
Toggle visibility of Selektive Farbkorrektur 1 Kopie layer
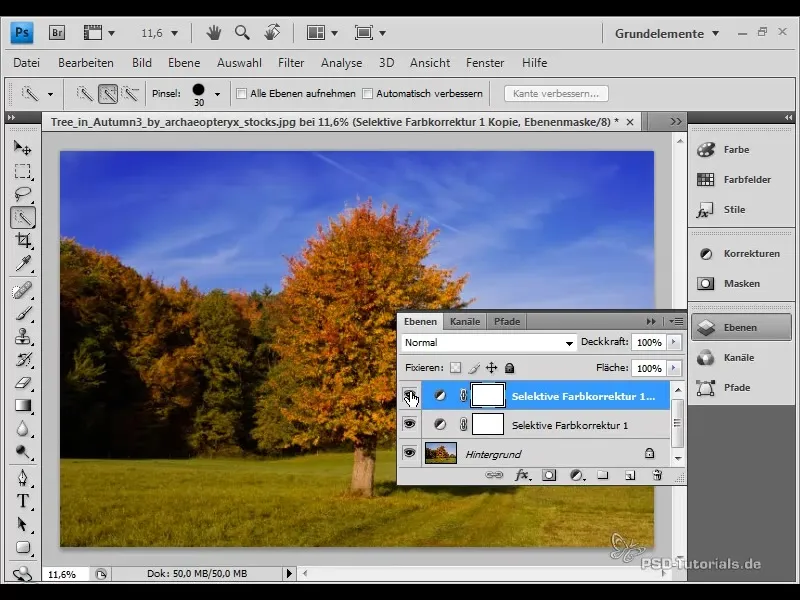[409, 395]
